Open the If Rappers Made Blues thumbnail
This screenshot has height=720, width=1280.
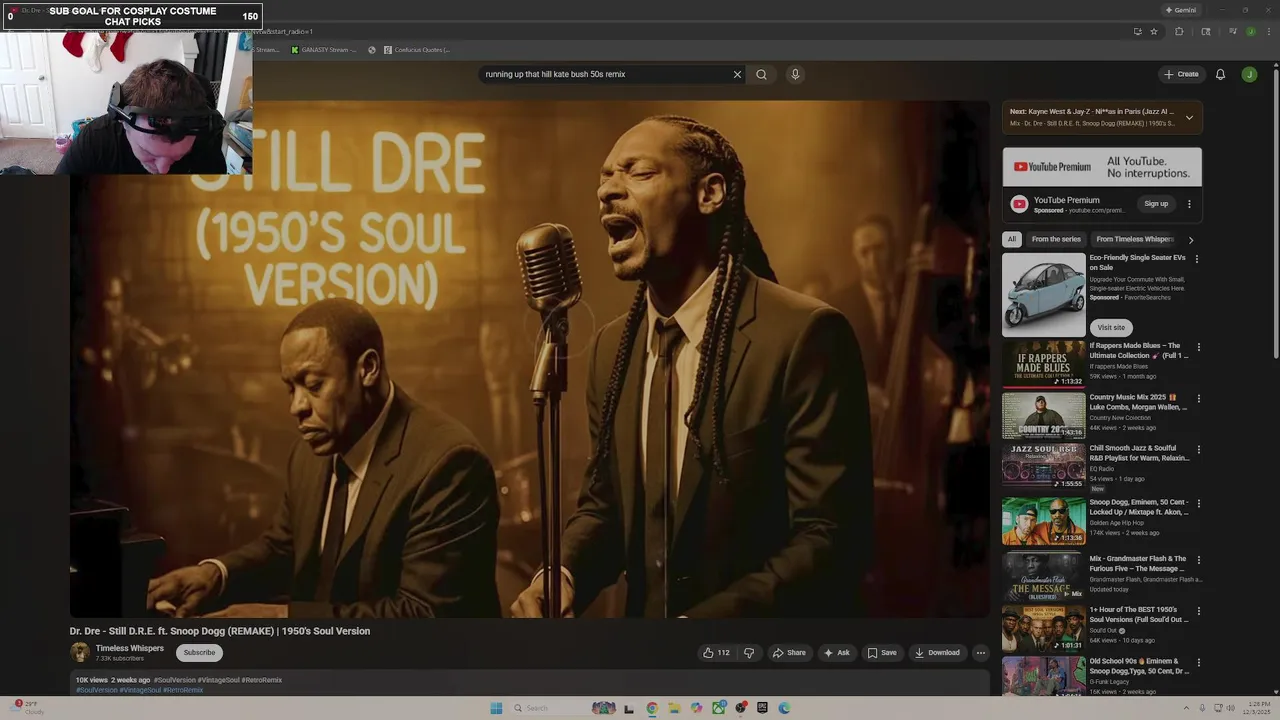tap(1043, 364)
